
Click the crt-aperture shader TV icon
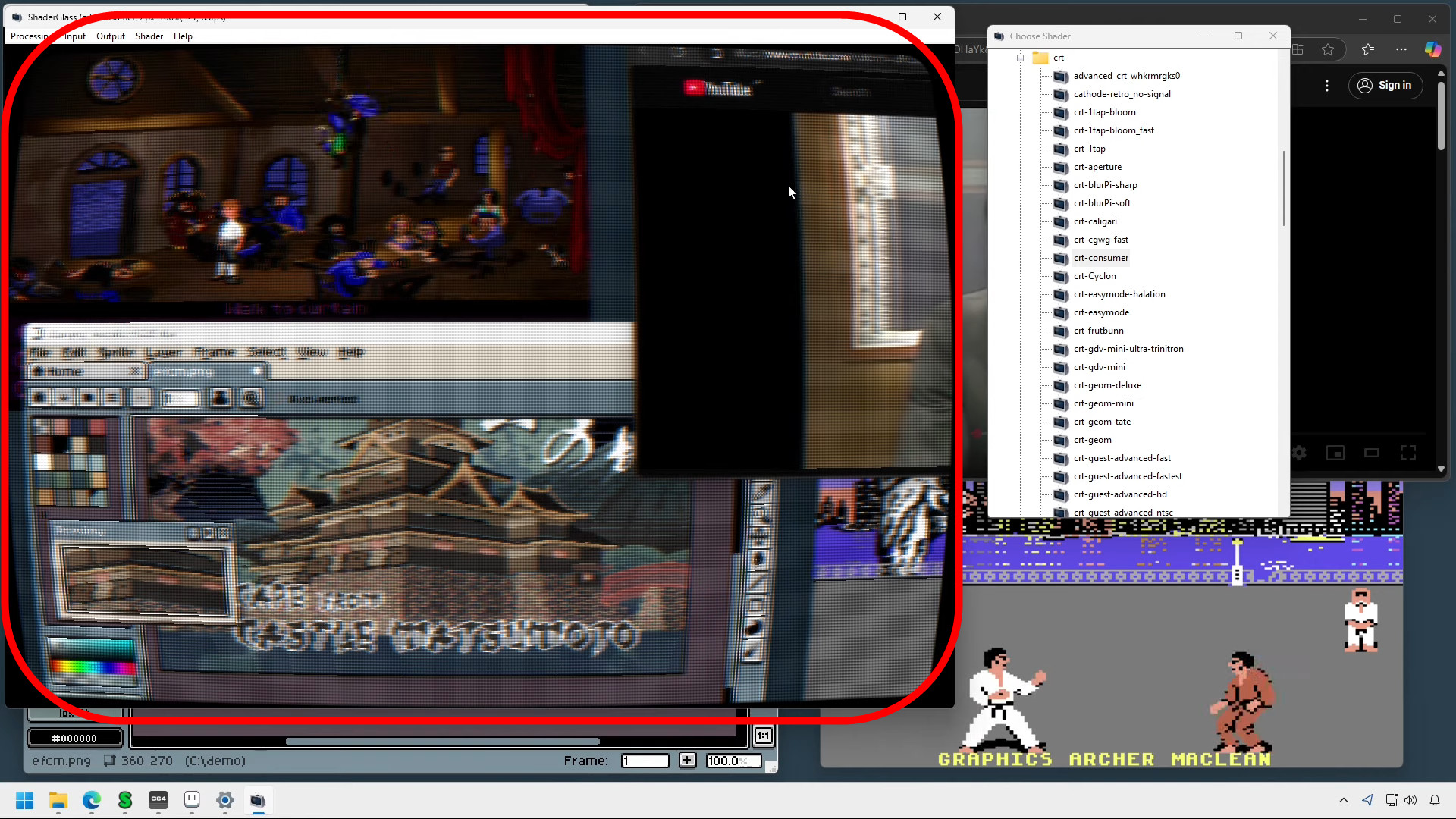[x=1060, y=167]
